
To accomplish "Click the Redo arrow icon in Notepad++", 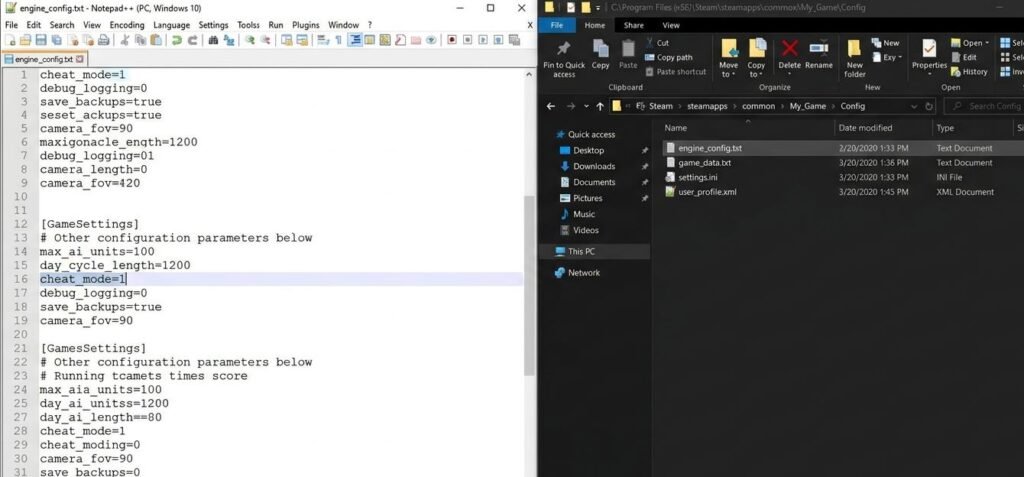I will 193,40.
